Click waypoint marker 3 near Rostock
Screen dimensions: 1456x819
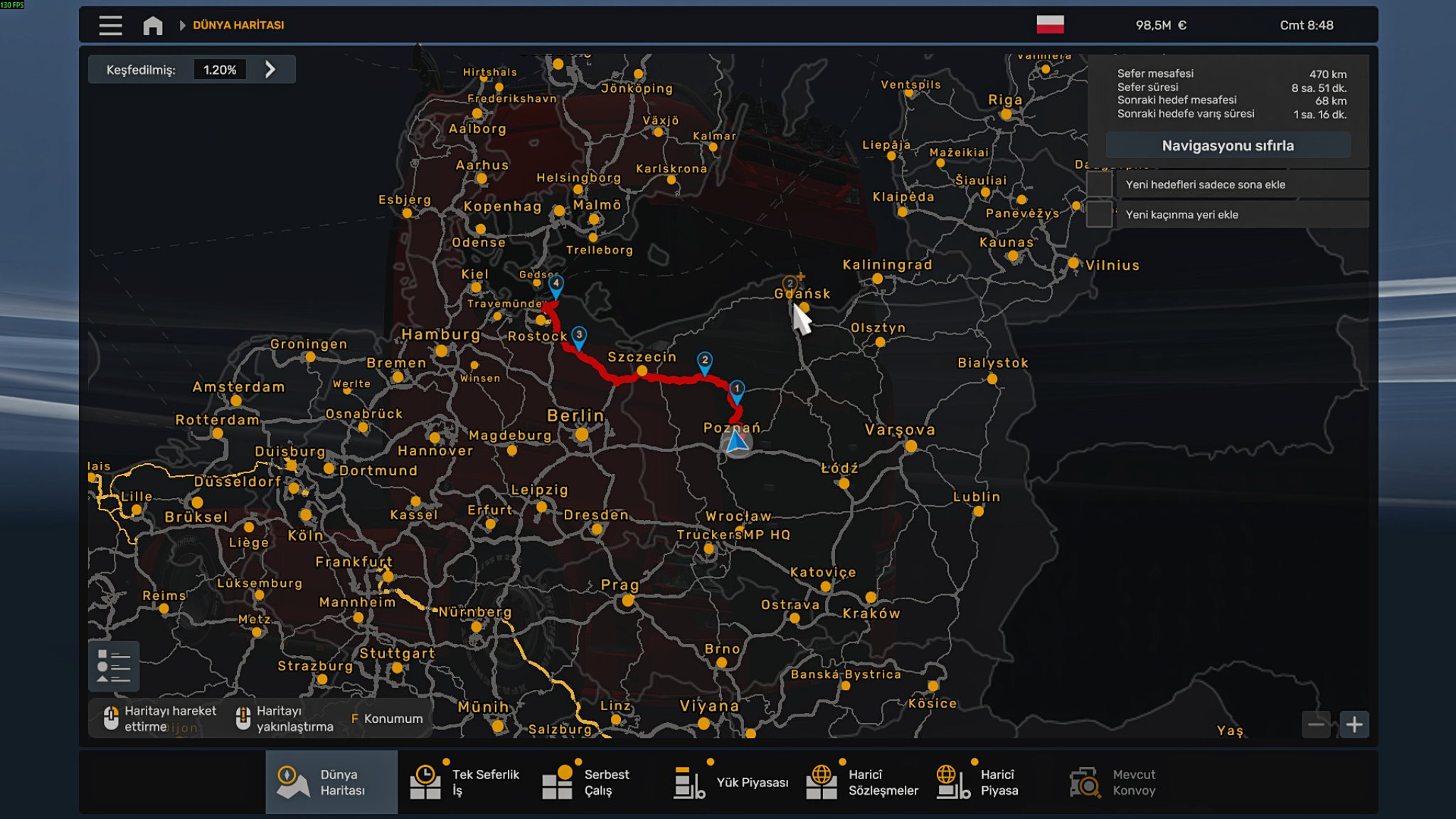pyautogui.click(x=579, y=335)
